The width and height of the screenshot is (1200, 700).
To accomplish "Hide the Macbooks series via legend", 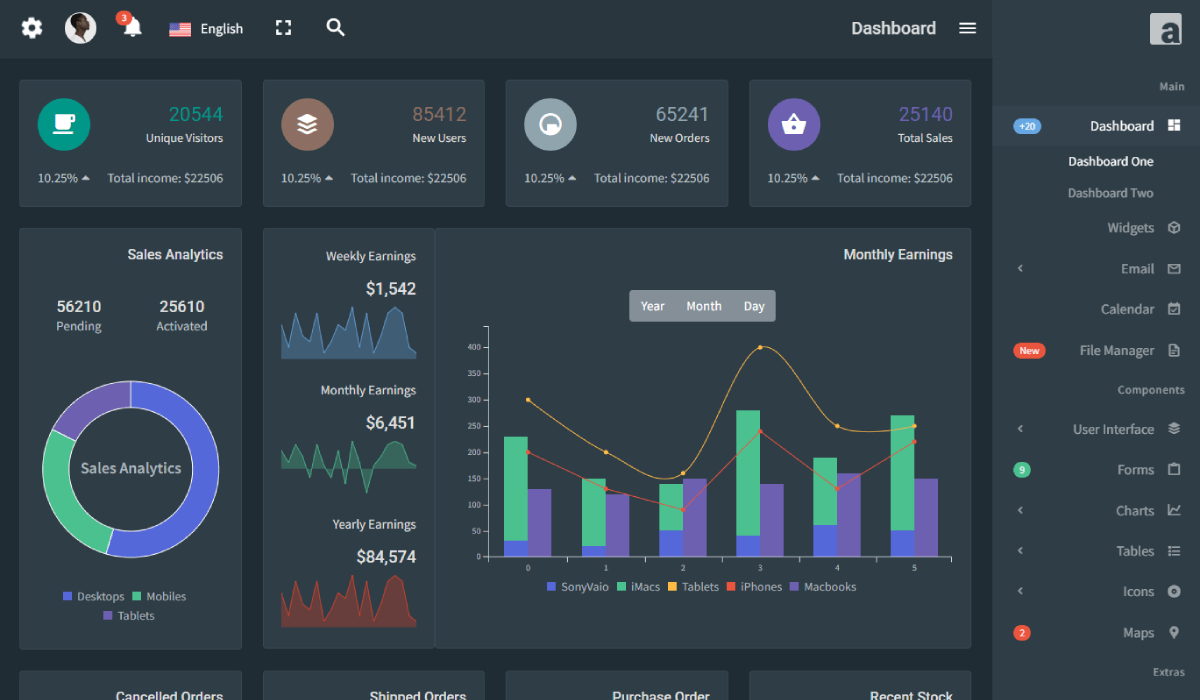I will point(822,587).
